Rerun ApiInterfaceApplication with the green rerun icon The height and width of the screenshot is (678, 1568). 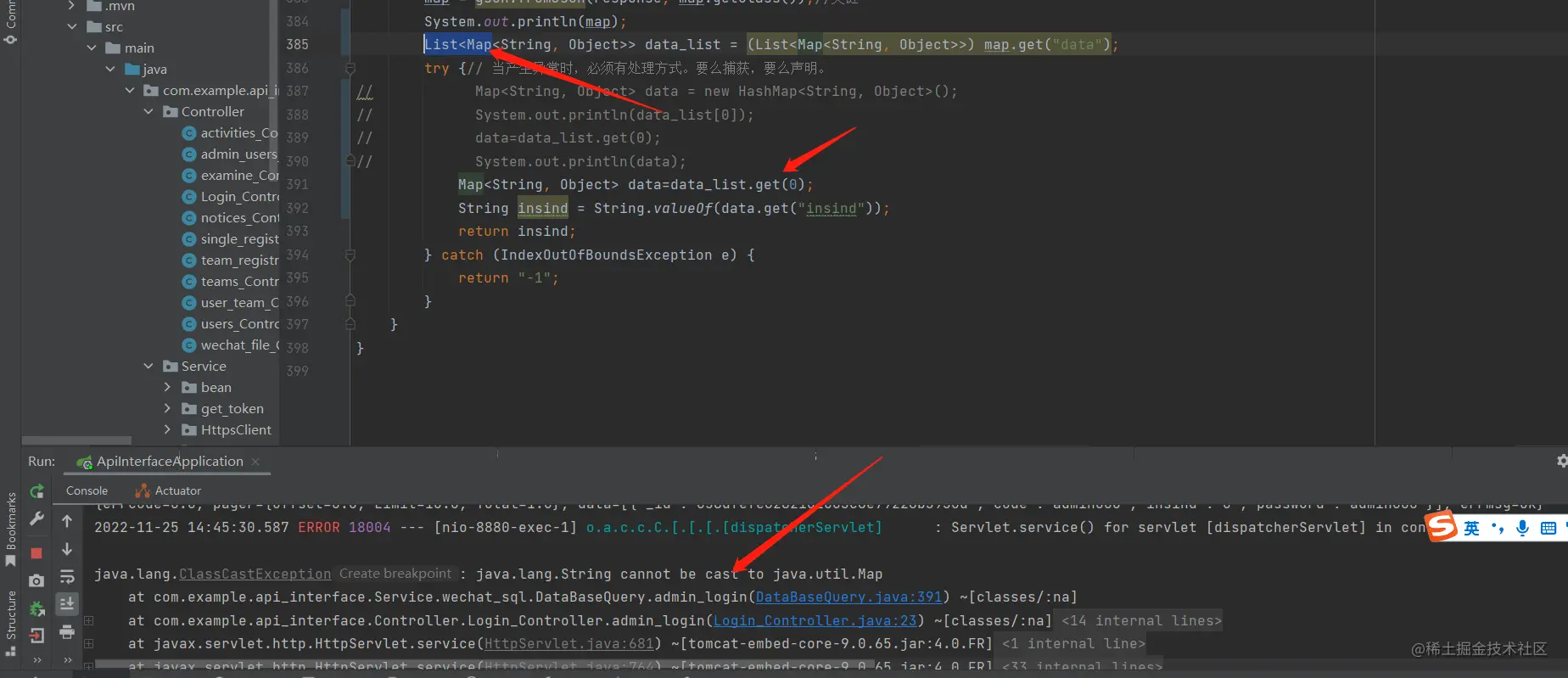pyautogui.click(x=36, y=491)
